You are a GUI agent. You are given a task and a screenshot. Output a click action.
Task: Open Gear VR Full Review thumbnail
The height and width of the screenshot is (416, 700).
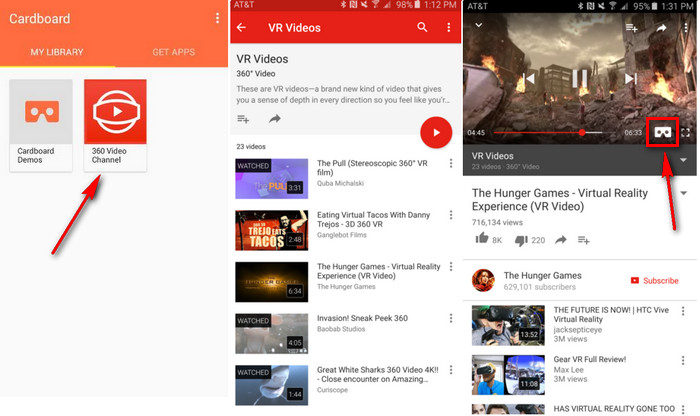[508, 375]
